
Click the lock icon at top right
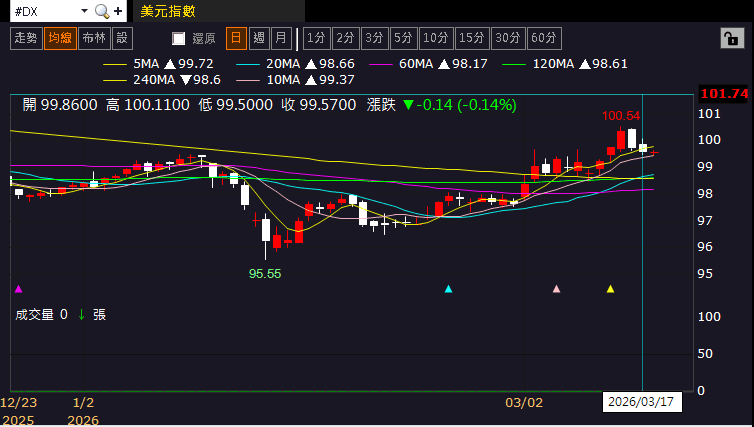click(x=731, y=38)
